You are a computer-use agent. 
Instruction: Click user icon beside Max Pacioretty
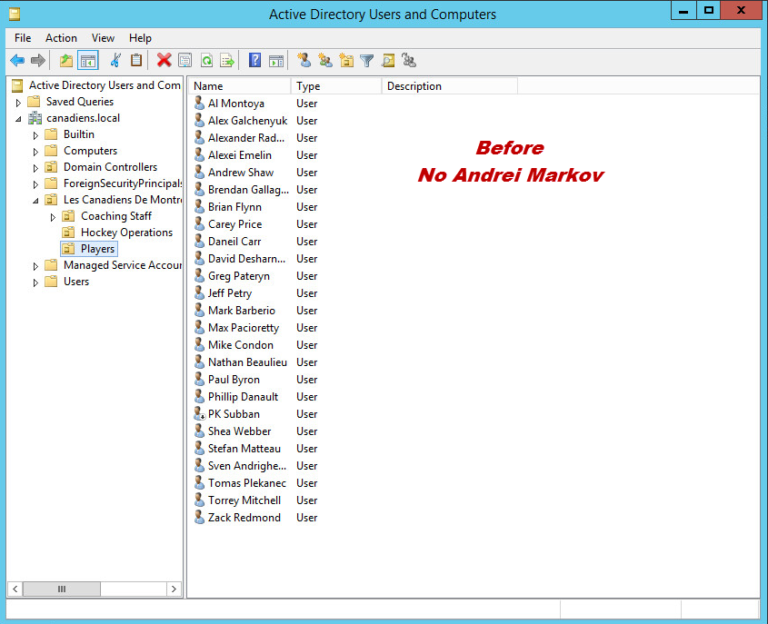(x=199, y=327)
